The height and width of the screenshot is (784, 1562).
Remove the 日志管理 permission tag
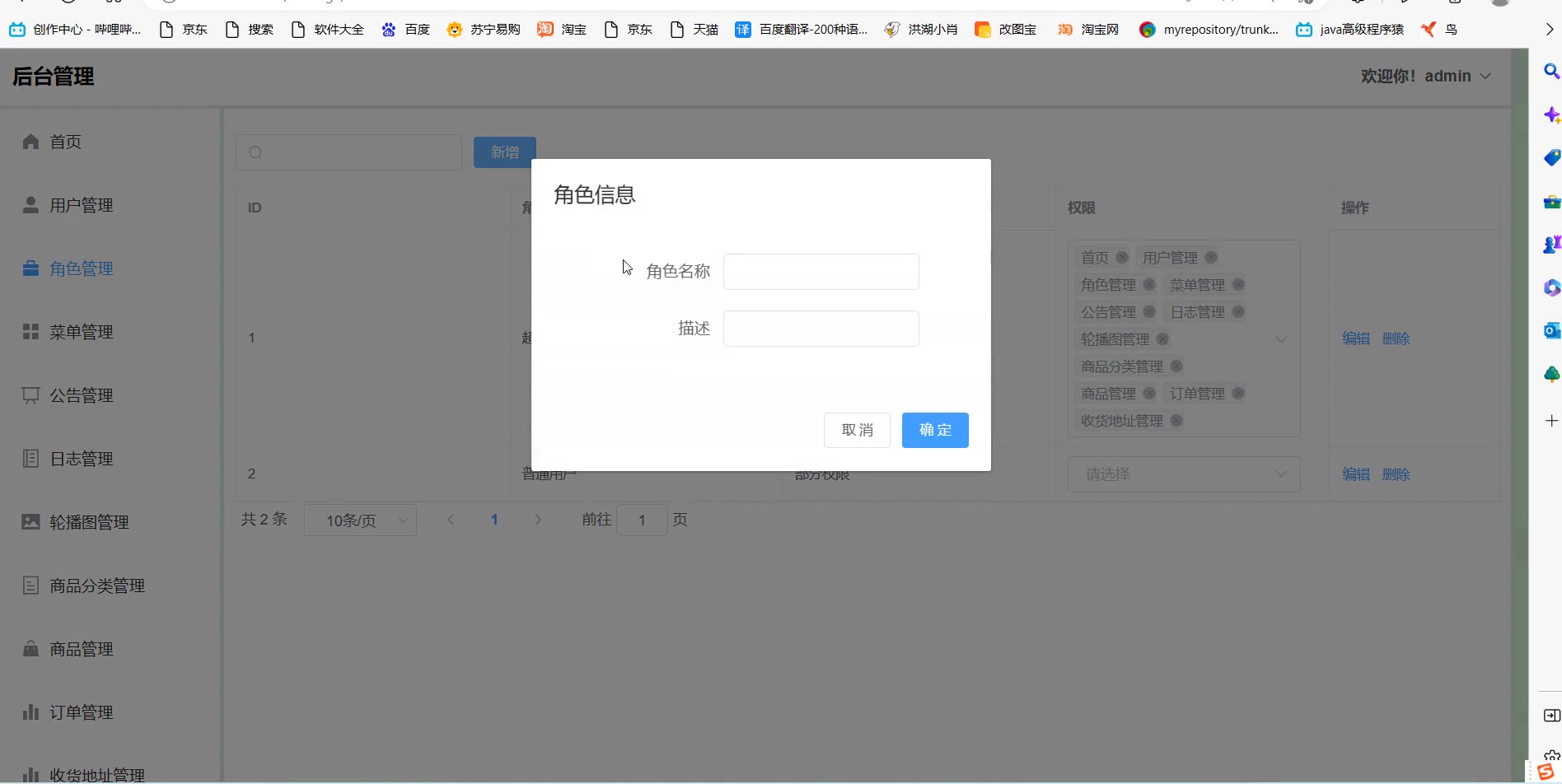click(1238, 312)
